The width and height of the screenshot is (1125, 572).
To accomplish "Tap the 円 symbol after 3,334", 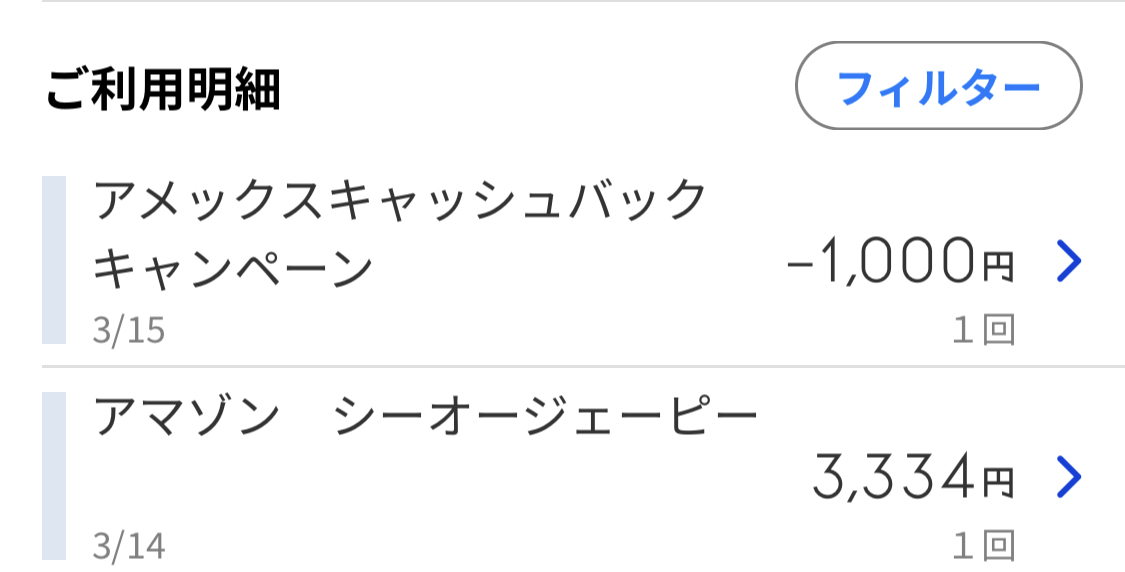I will [x=996, y=483].
